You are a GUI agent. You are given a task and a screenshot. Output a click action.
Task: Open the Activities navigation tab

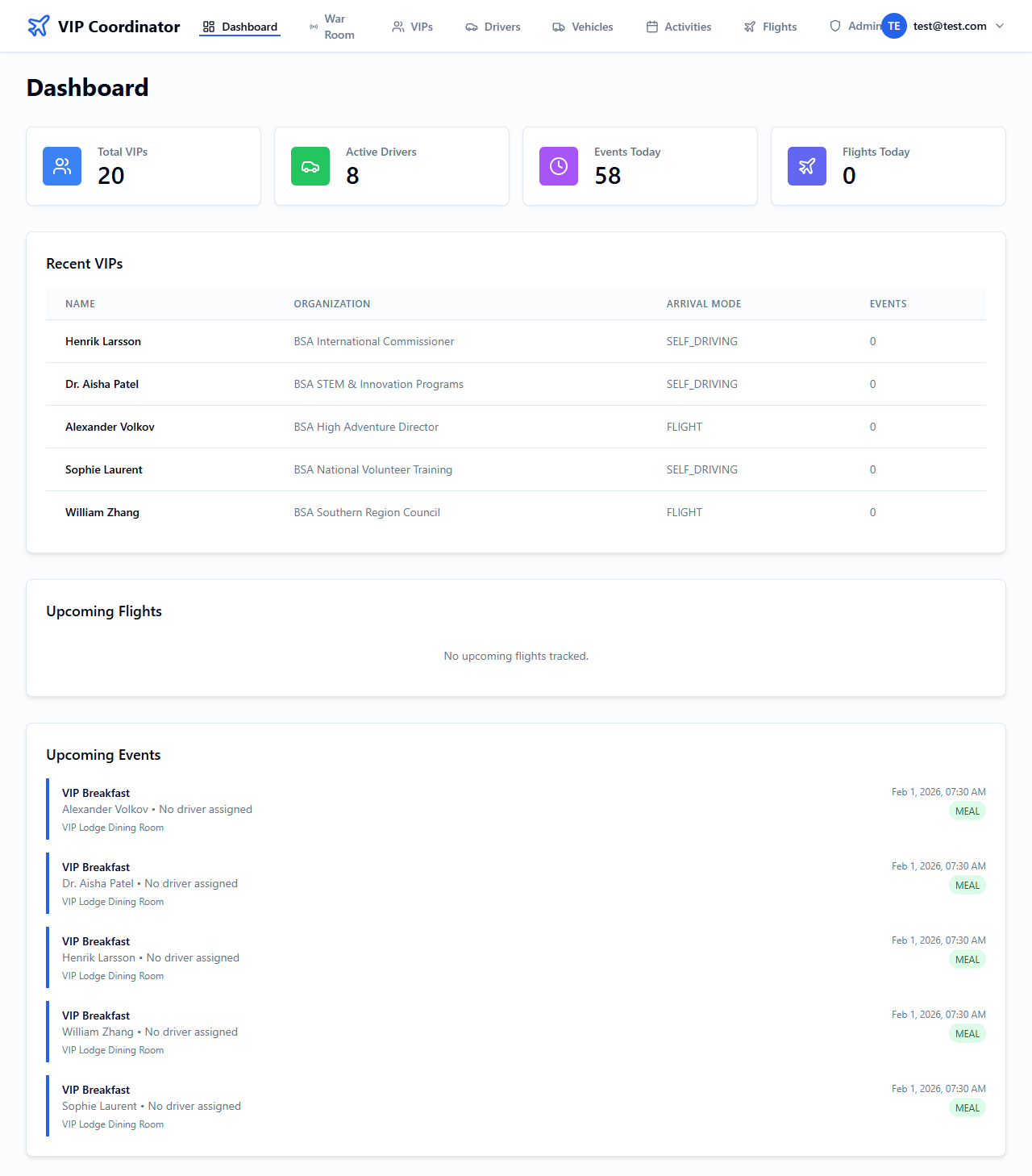click(678, 27)
